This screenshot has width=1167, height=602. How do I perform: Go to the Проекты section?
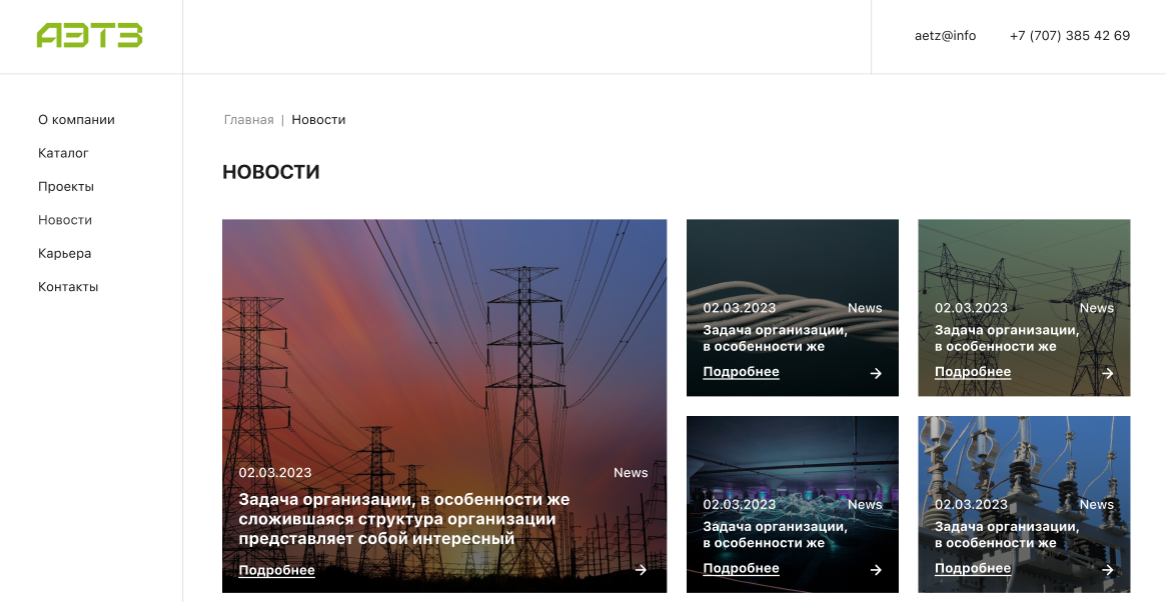tap(66, 187)
